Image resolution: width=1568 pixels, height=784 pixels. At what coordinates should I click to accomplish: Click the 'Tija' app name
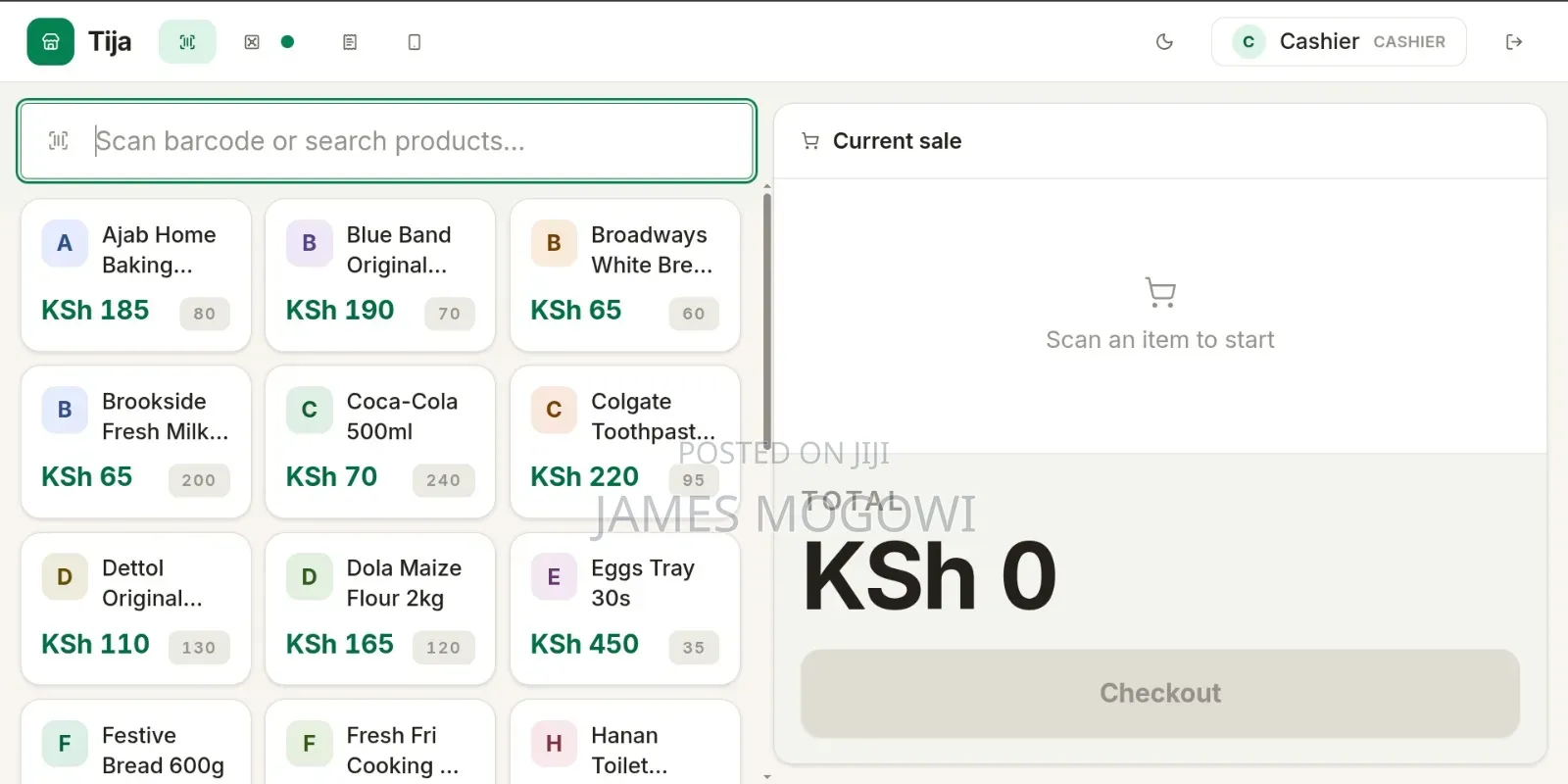(110, 42)
